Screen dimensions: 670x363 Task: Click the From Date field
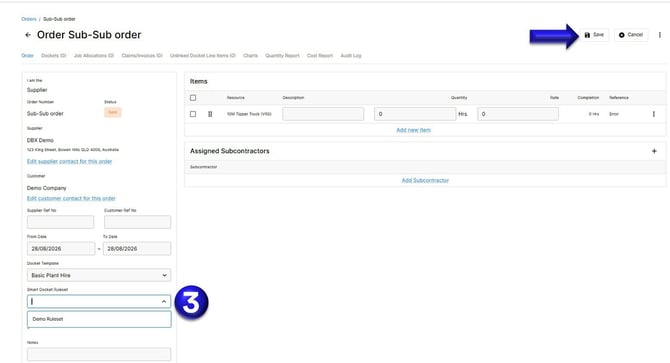click(x=61, y=249)
